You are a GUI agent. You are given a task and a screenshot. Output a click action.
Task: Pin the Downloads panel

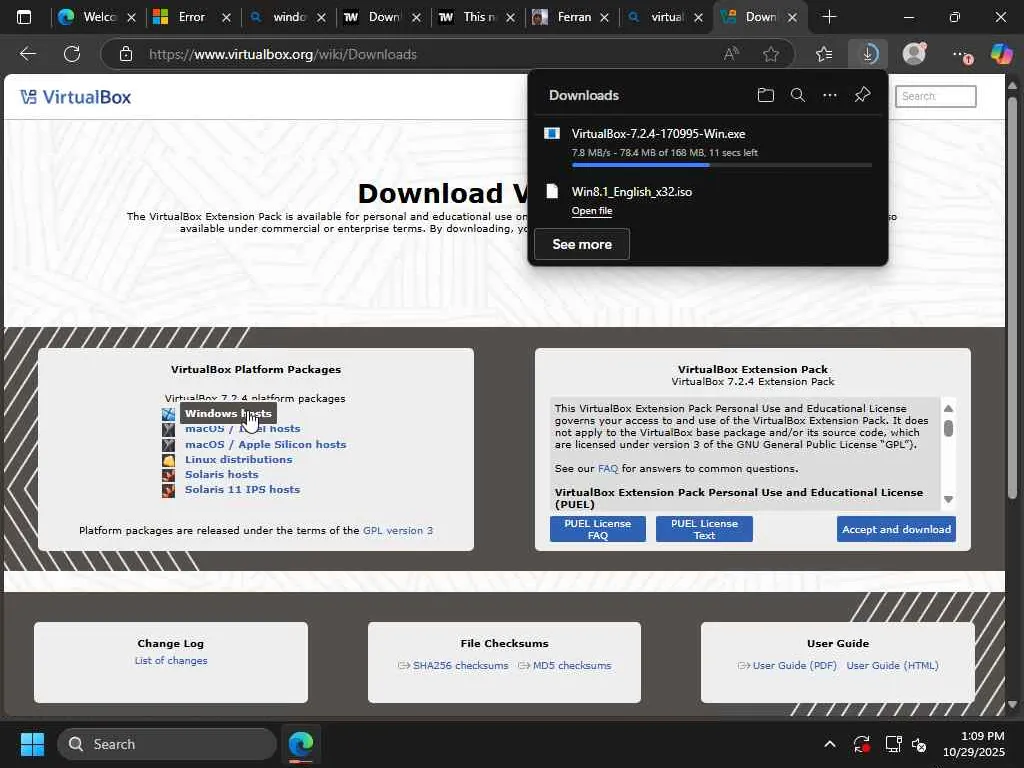pyautogui.click(x=863, y=95)
